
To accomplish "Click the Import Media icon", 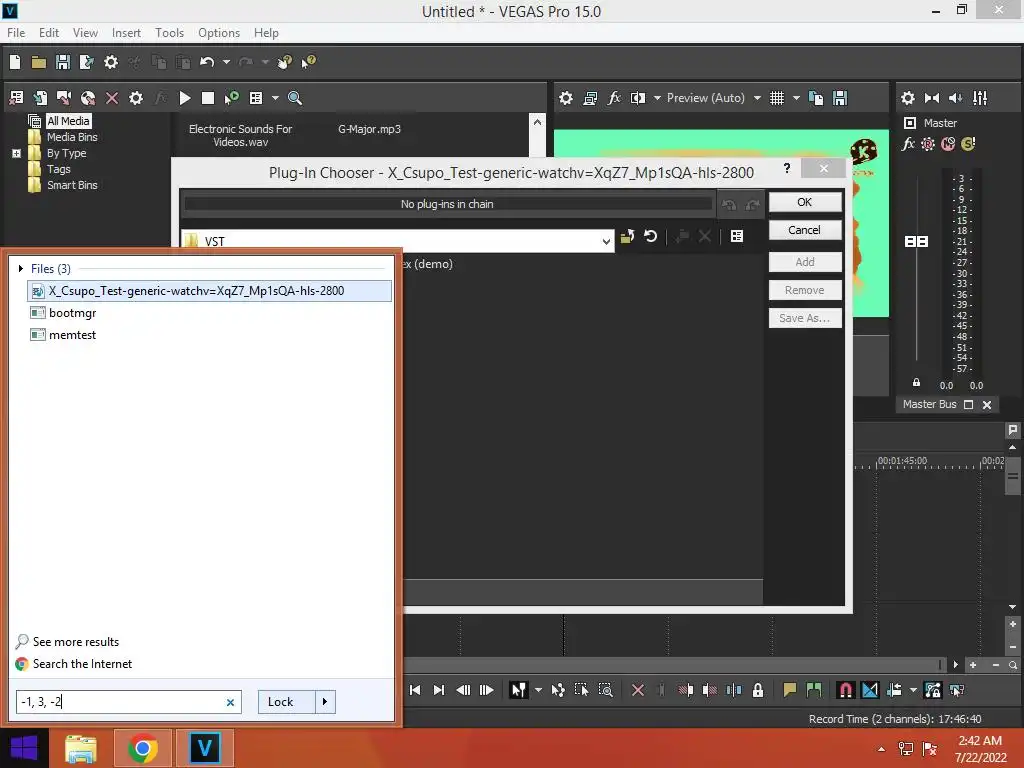I will [40, 98].
